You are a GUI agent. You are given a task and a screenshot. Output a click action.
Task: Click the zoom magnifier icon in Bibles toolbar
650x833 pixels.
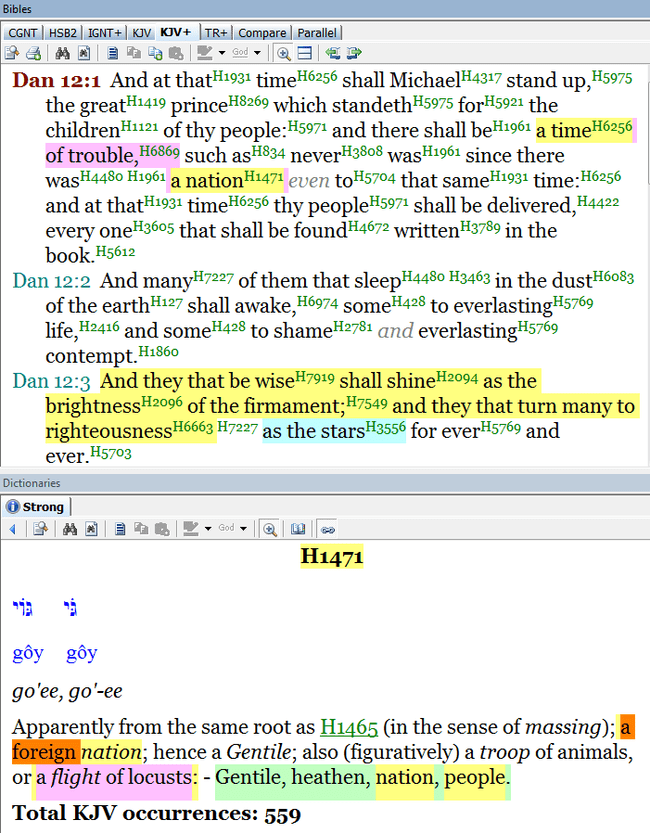(283, 53)
